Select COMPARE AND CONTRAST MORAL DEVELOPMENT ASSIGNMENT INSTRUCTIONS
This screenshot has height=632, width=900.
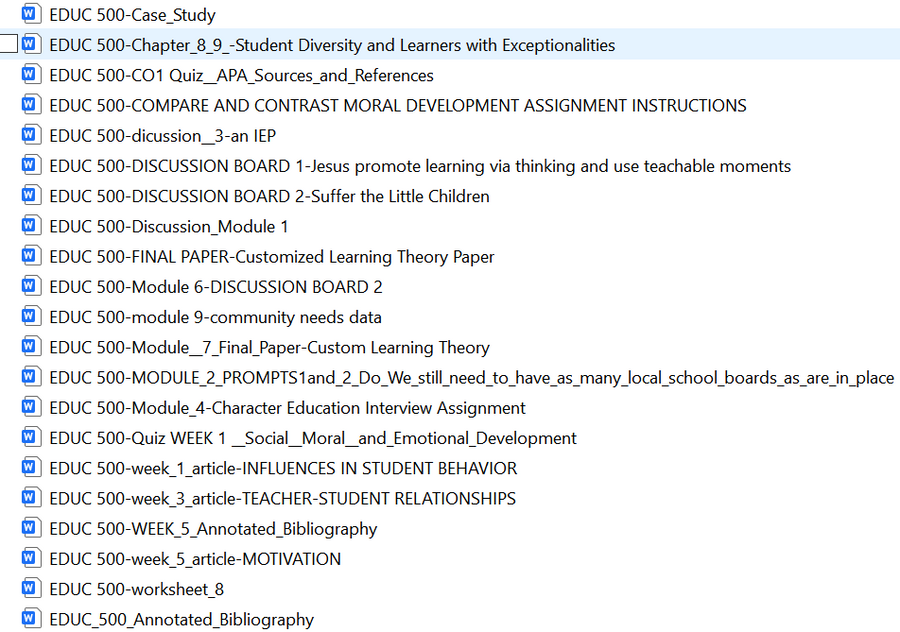398,106
